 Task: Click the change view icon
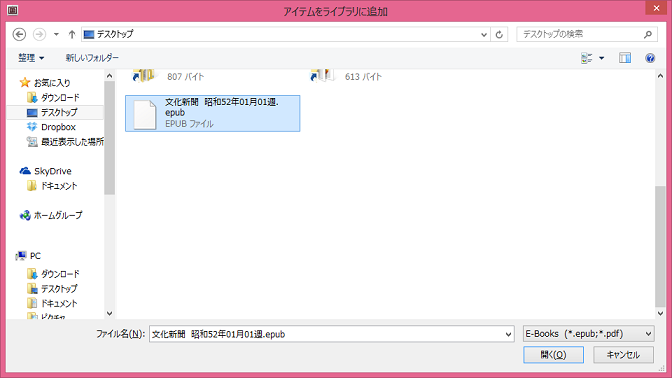click(x=587, y=58)
